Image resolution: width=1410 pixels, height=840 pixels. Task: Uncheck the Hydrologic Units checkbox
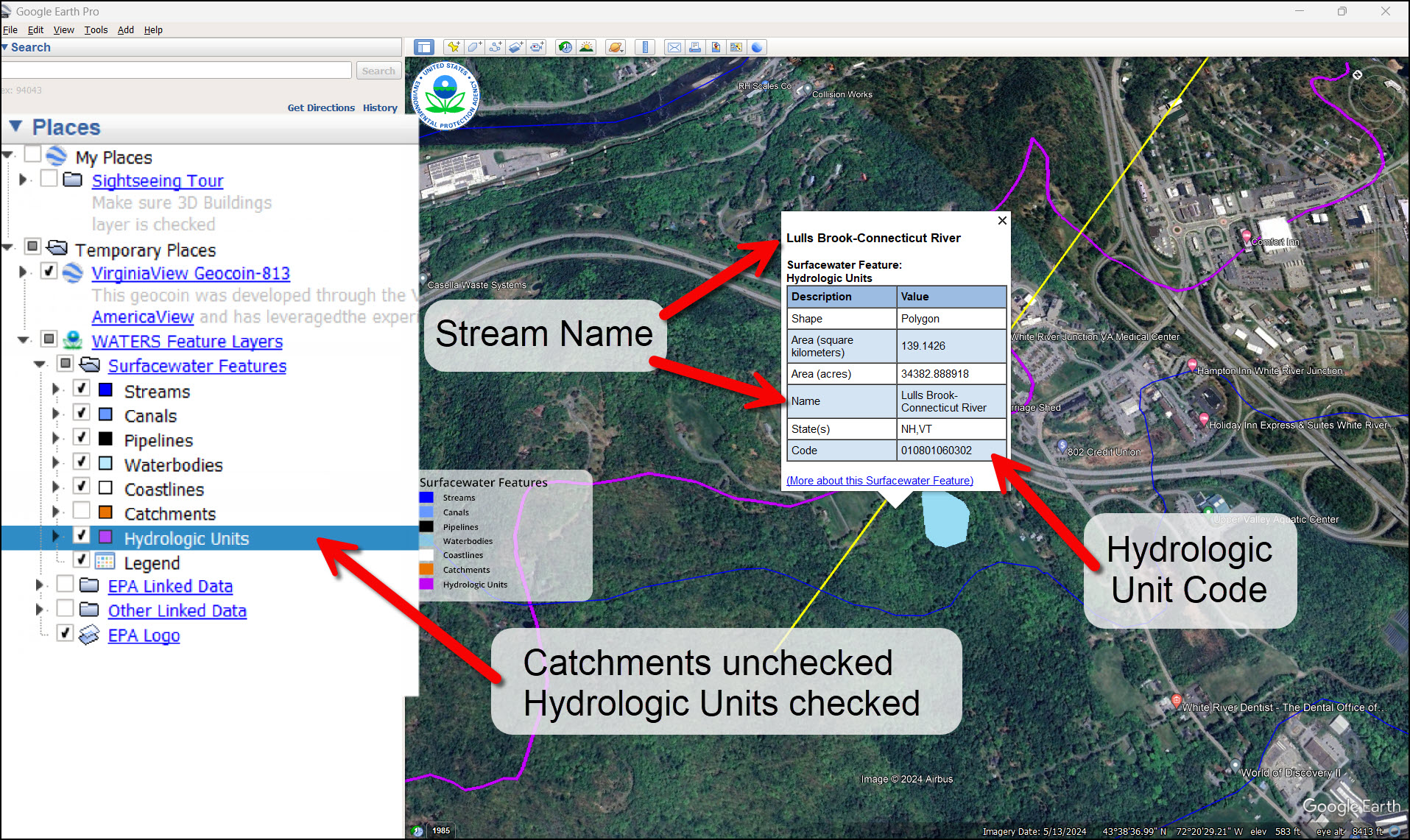tap(82, 535)
